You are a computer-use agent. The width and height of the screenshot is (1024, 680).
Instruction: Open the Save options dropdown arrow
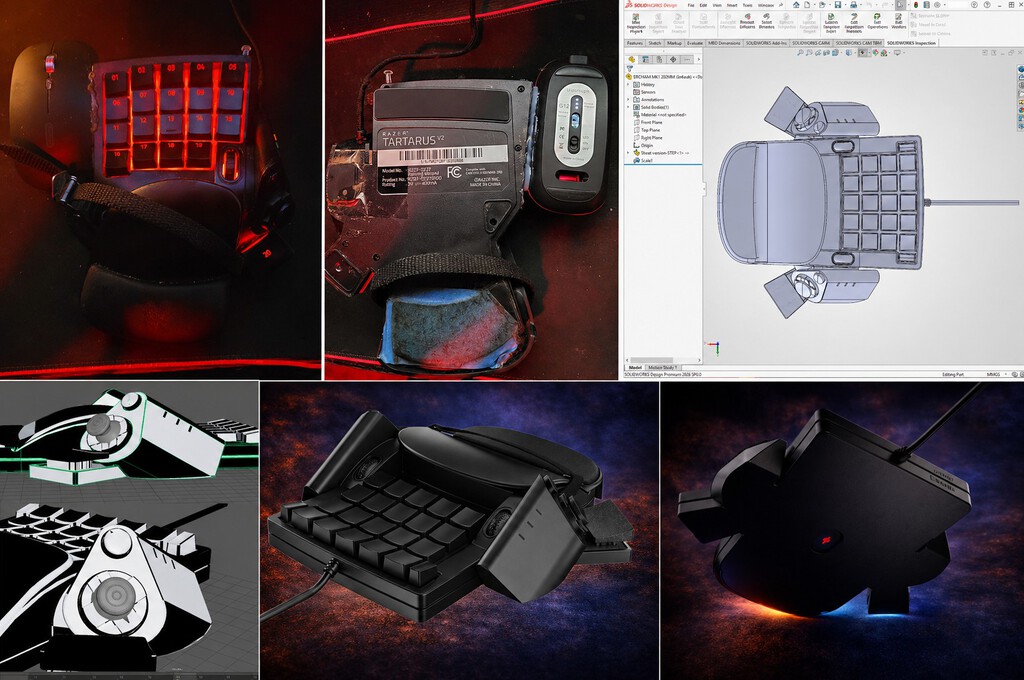coord(845,5)
